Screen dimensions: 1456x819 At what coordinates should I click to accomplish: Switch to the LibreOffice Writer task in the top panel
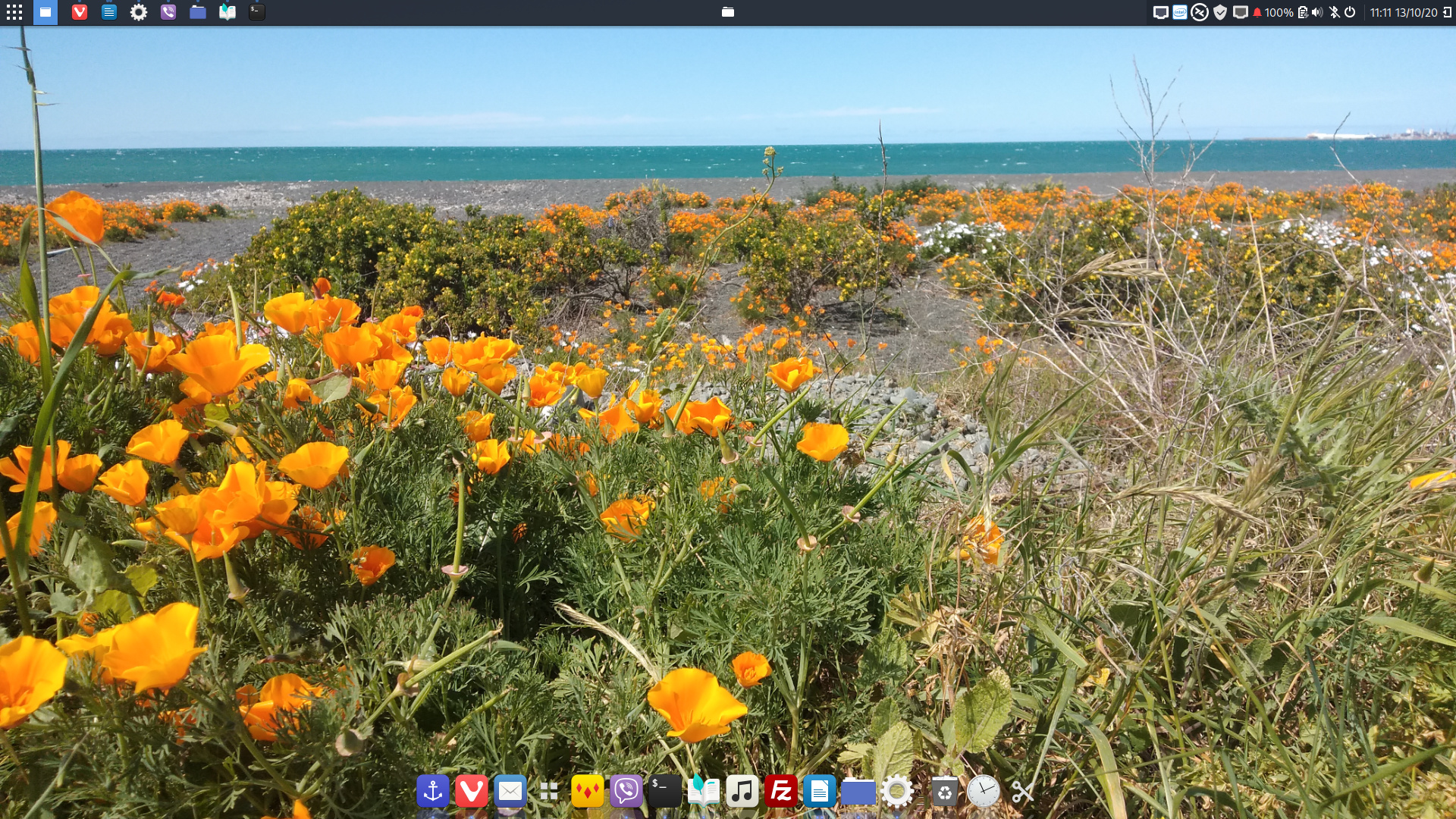click(x=109, y=12)
